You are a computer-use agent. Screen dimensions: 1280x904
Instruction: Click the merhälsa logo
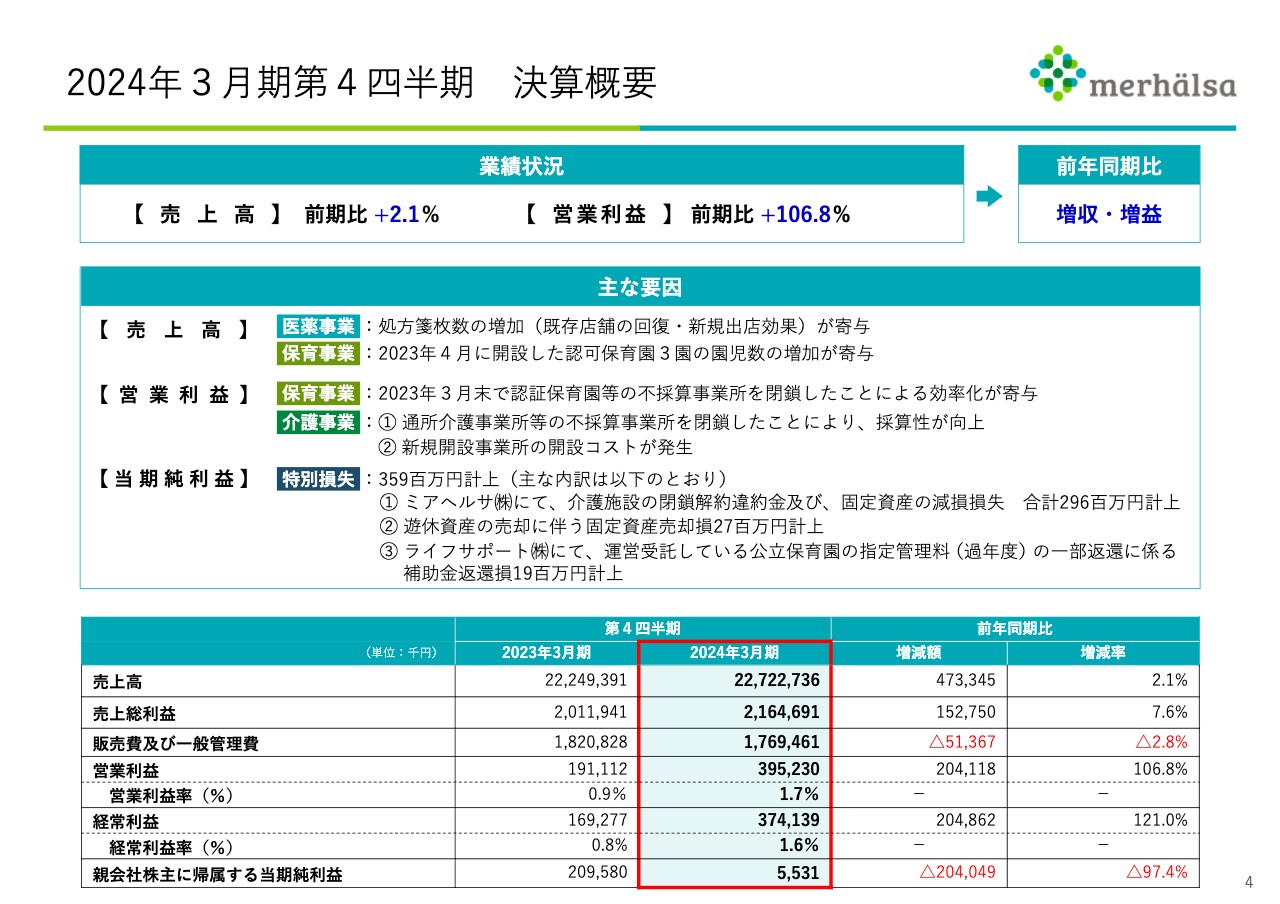tap(1132, 75)
